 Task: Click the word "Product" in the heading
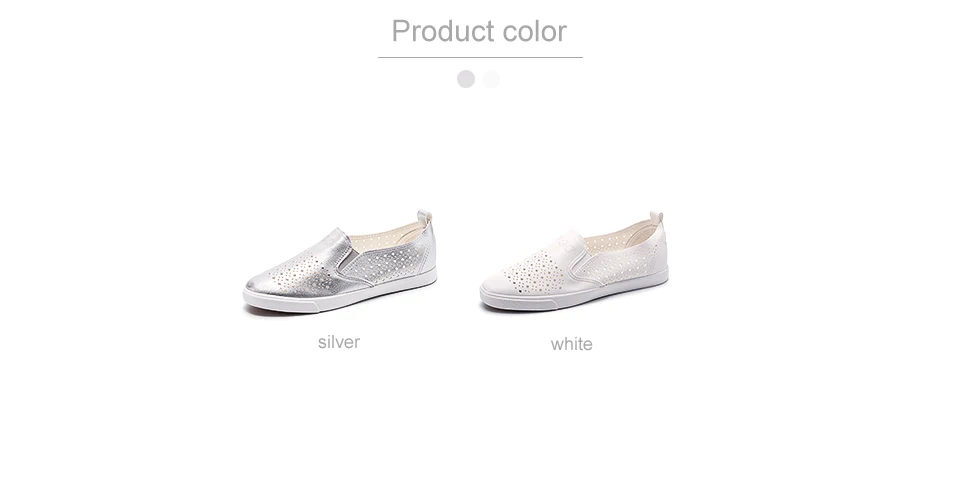[443, 31]
